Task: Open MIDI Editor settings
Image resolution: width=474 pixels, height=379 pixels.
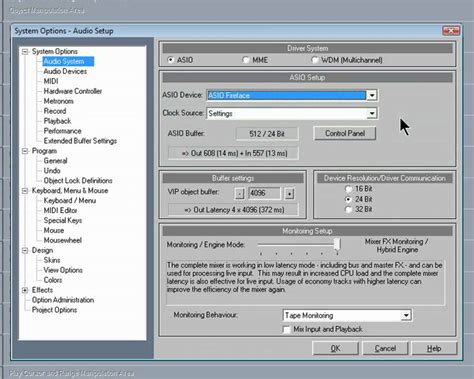Action: [60, 210]
